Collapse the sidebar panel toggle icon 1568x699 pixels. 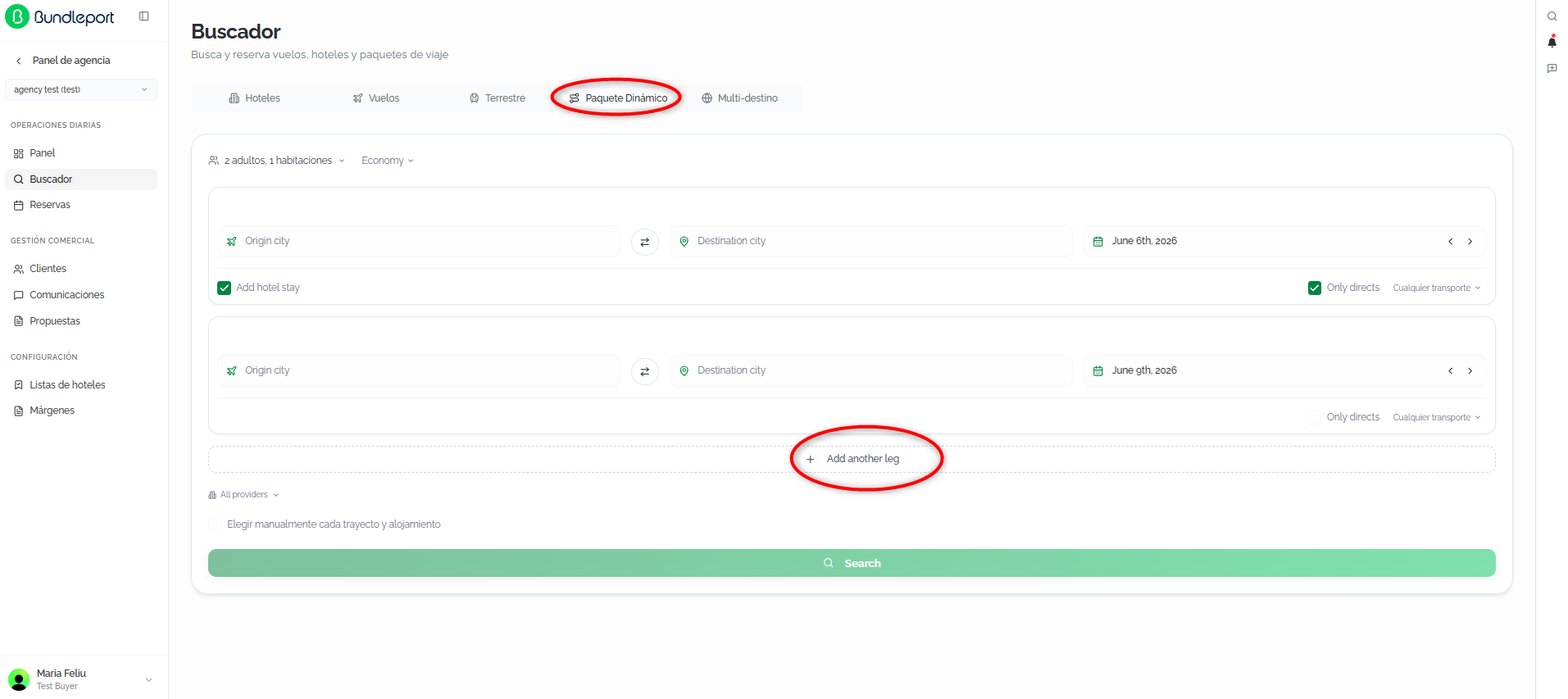click(144, 16)
